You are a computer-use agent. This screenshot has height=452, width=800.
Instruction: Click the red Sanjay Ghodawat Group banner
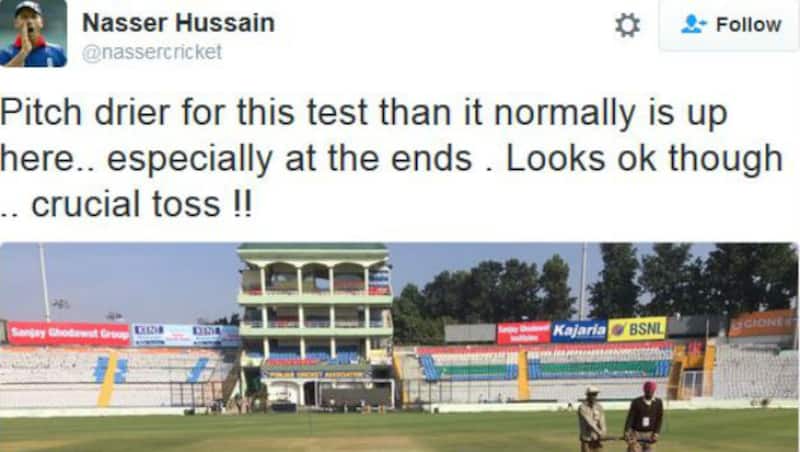69,334
